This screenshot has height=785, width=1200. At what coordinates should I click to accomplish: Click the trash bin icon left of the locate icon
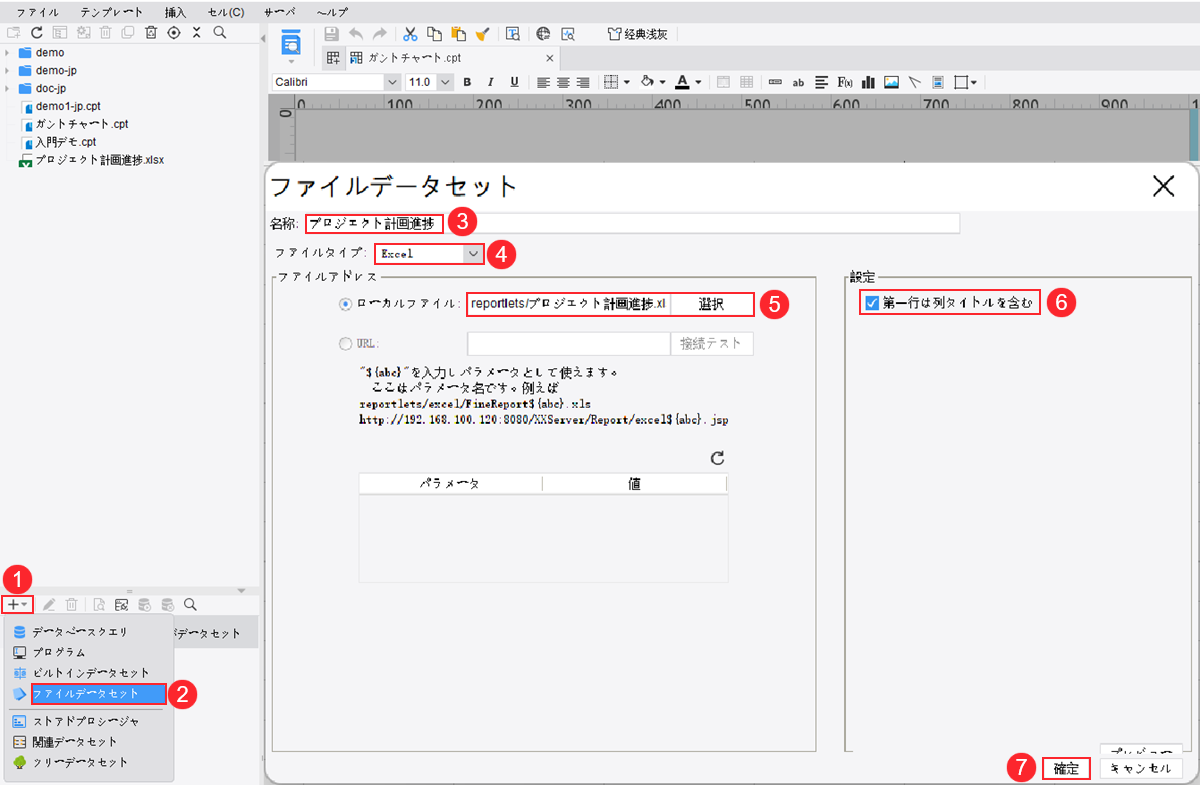(x=151, y=32)
